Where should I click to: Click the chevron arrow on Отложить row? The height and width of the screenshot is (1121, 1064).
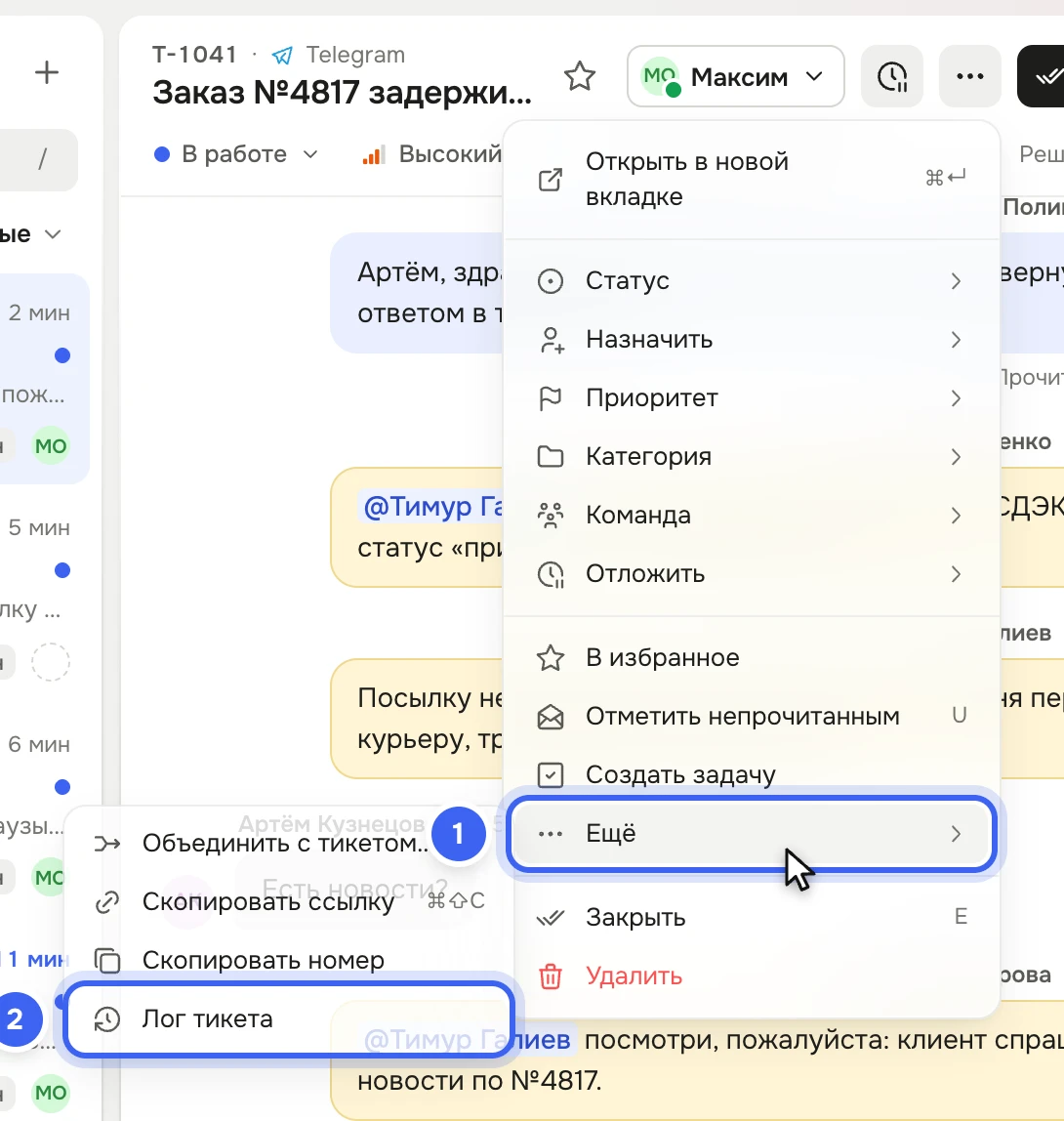956,574
